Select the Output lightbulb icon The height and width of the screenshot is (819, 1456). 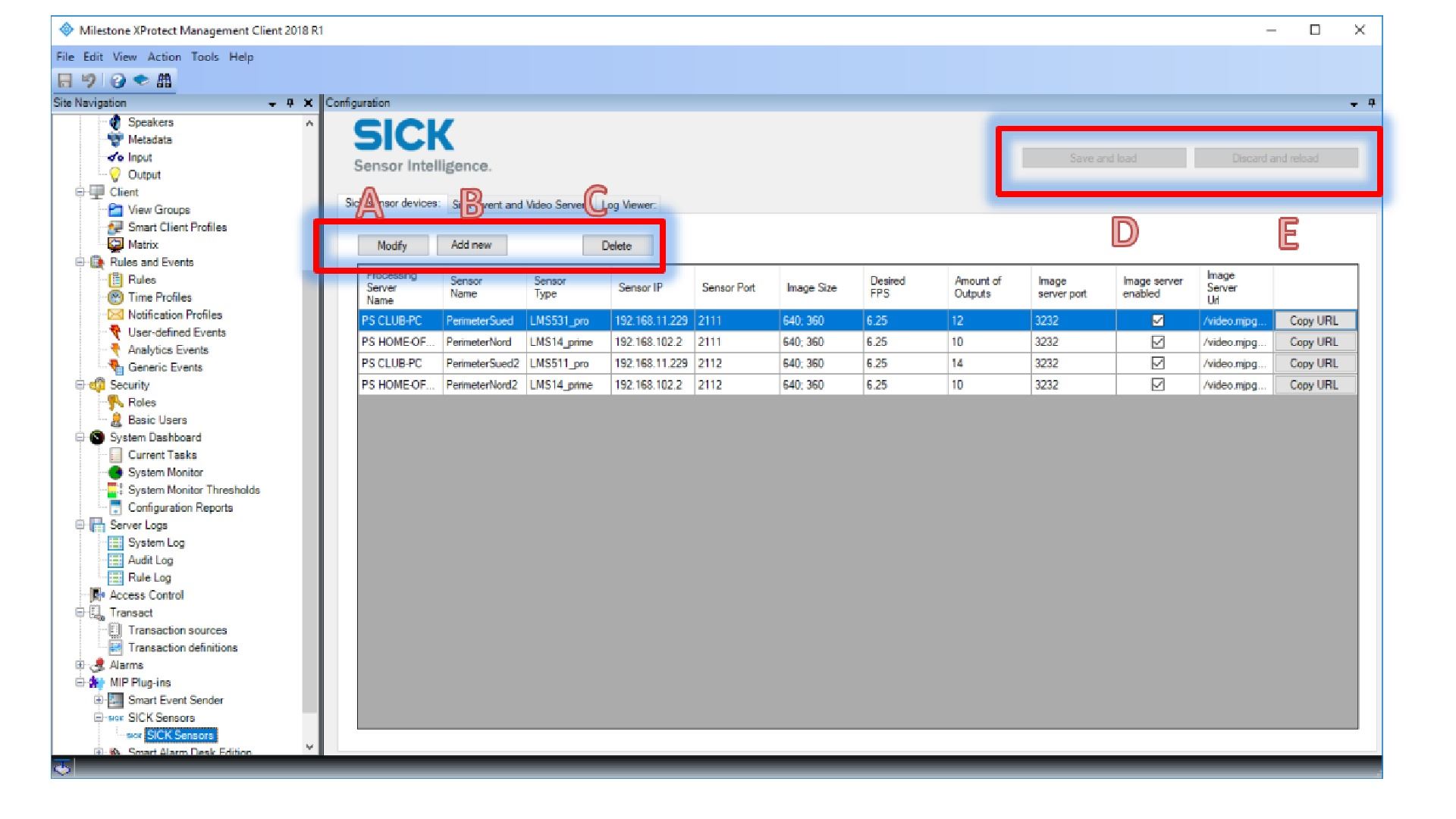(x=115, y=174)
